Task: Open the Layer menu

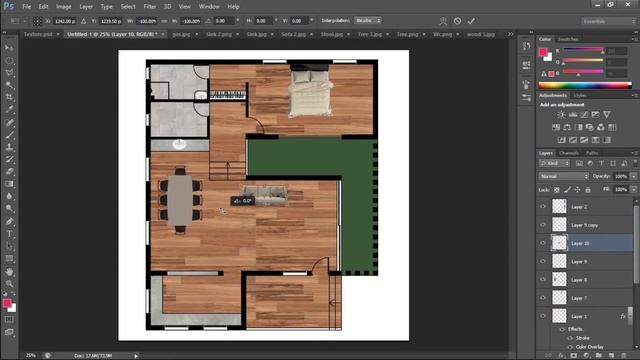Action: click(86, 7)
